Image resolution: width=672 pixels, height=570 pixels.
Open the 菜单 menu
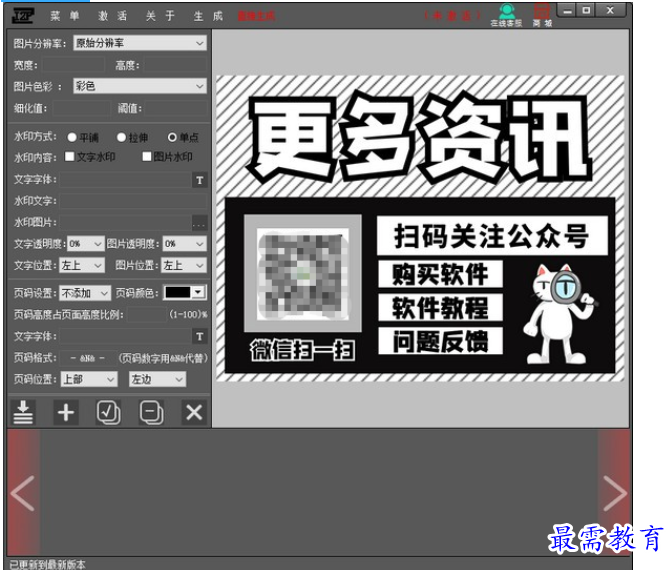click(x=65, y=16)
